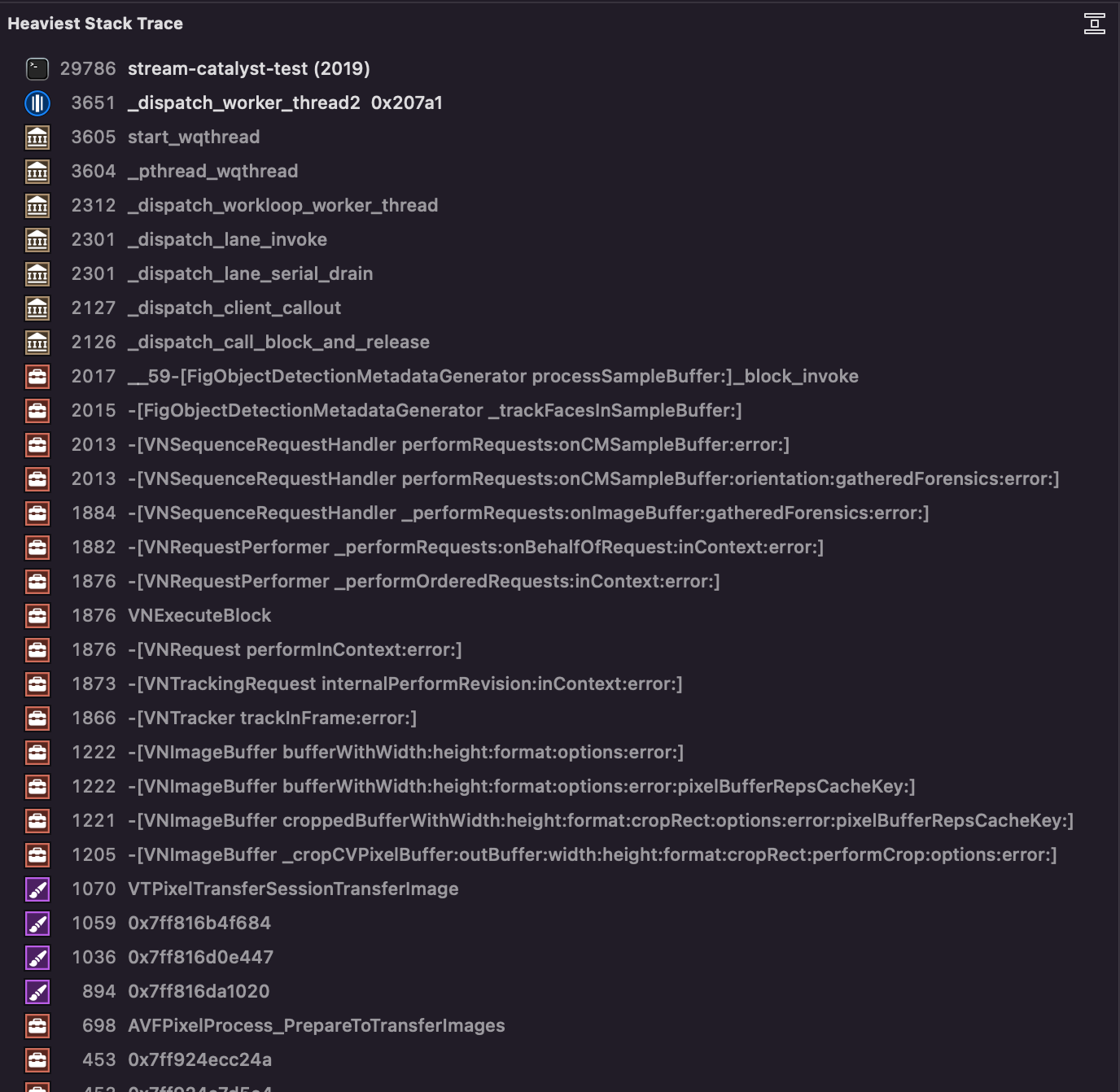Select the stream-catalyst-test (2019) process row
This screenshot has width=1120, height=1092.
tap(248, 69)
